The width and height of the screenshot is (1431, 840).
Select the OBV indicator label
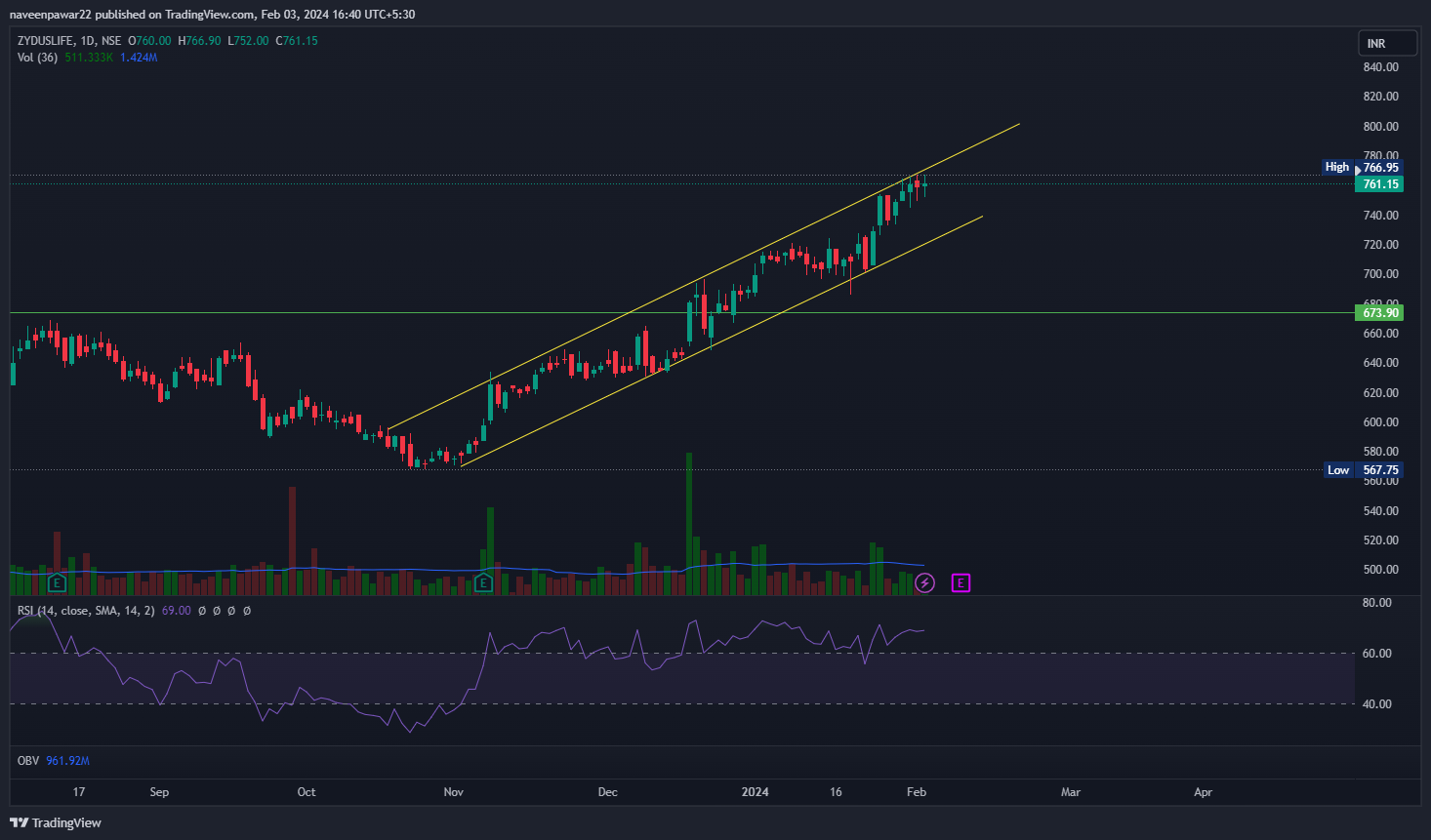coord(28,761)
